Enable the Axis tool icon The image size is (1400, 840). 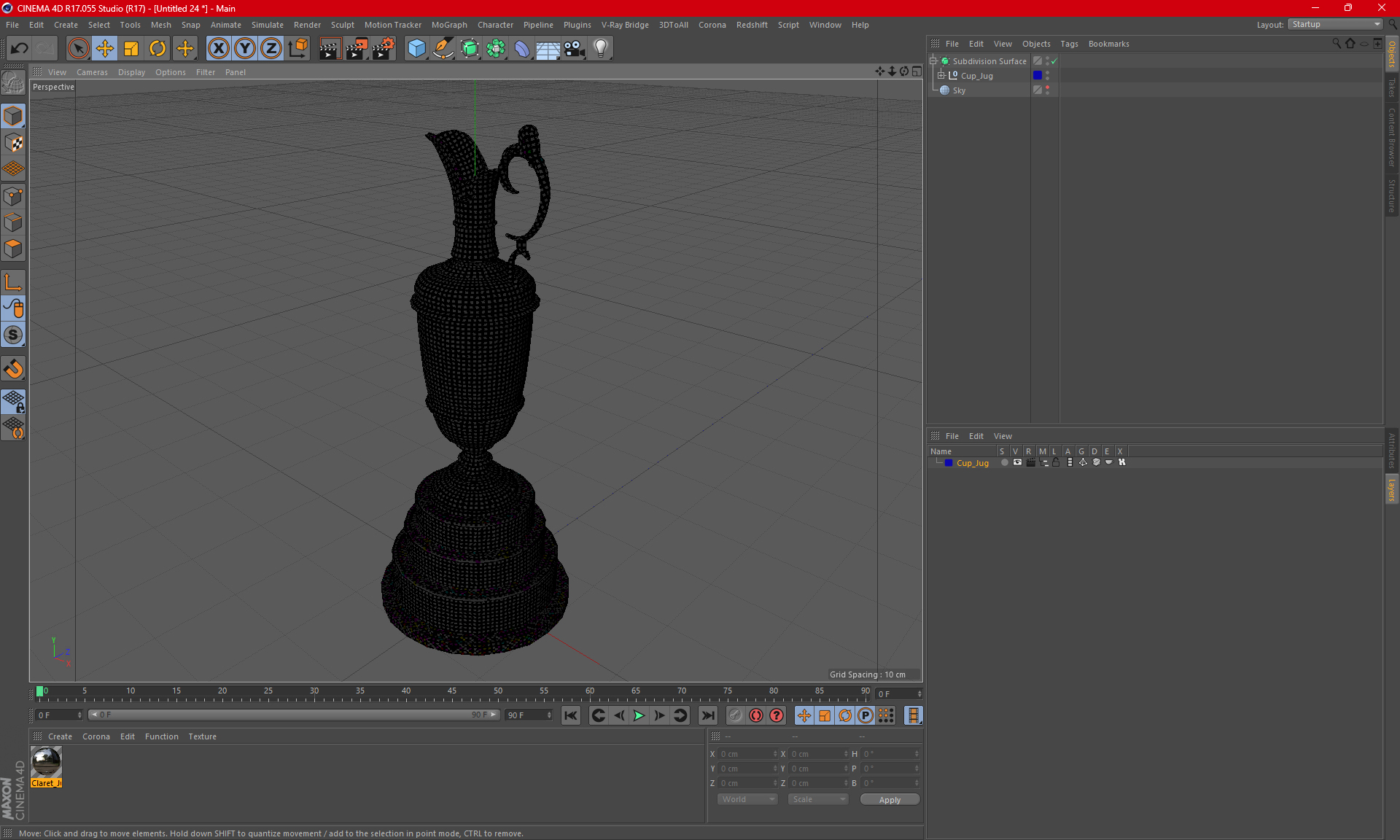tap(13, 282)
